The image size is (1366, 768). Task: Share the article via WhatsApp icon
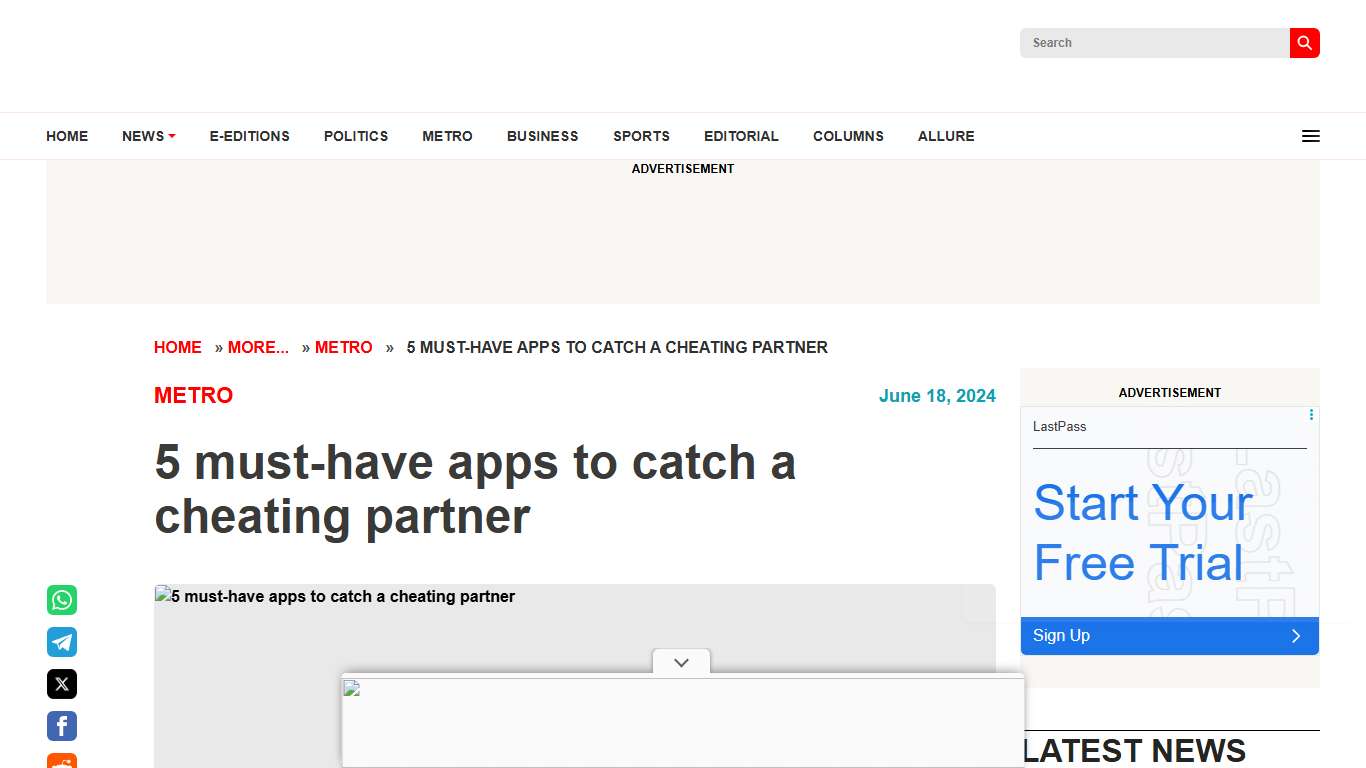pos(62,600)
